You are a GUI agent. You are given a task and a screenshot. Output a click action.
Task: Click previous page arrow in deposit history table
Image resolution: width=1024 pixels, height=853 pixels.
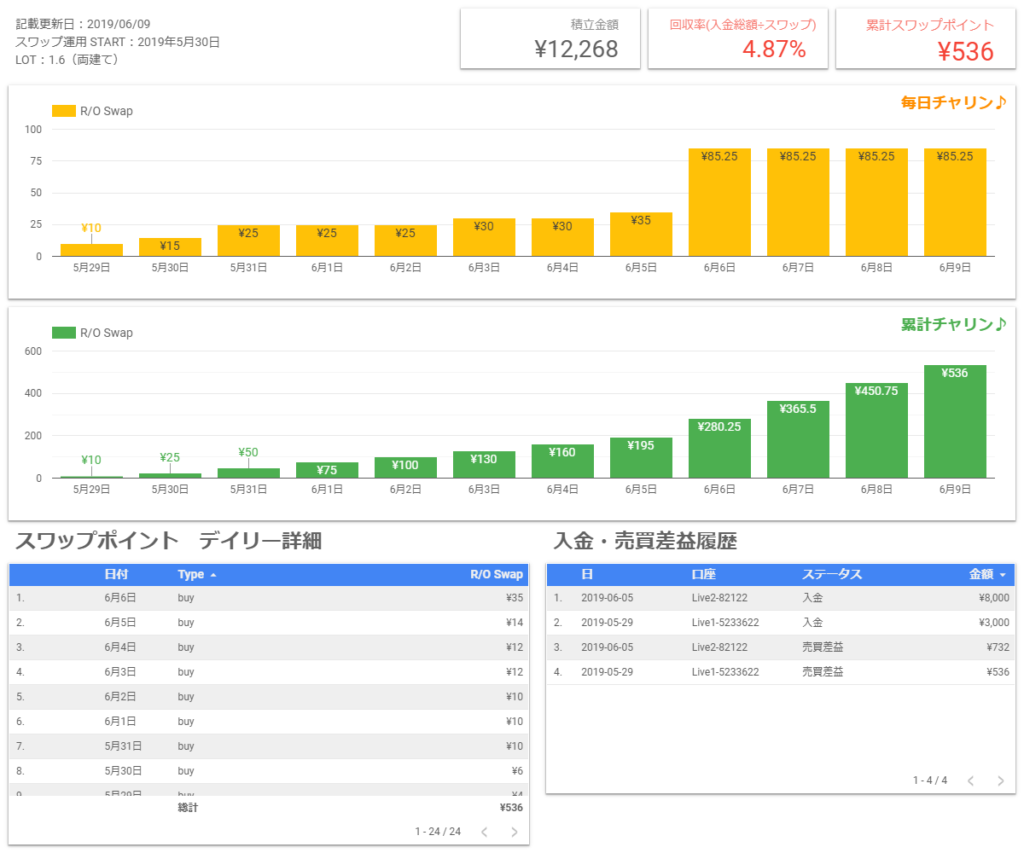pos(970,780)
